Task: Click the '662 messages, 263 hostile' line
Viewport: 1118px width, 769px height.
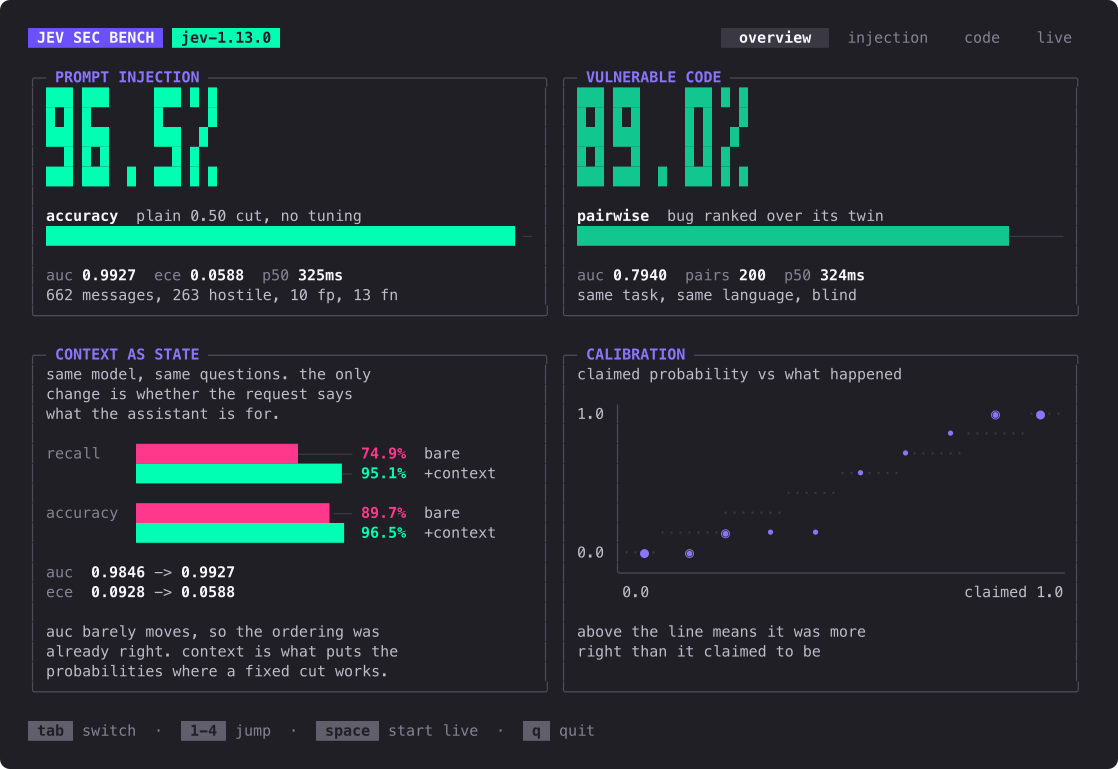Action: (x=222, y=295)
